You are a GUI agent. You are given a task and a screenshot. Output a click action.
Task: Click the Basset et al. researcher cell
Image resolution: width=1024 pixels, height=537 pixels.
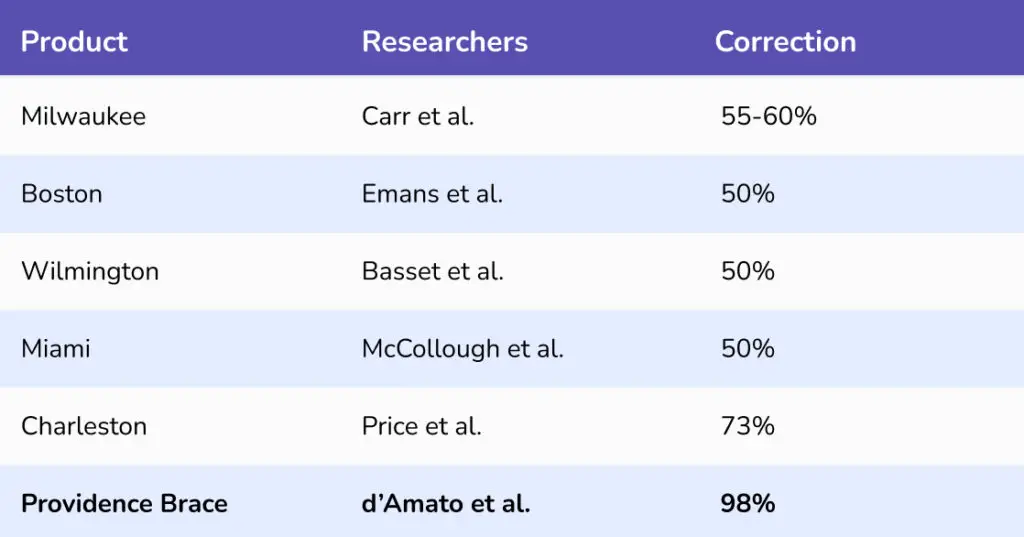pyautogui.click(x=432, y=271)
